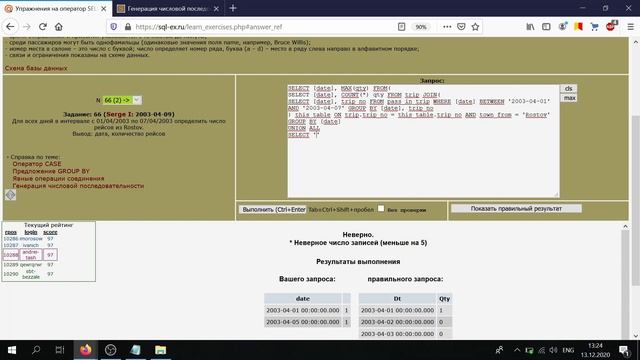Toggle the 'Без проверки' checkbox
The width and height of the screenshot is (640, 360).
point(381,209)
